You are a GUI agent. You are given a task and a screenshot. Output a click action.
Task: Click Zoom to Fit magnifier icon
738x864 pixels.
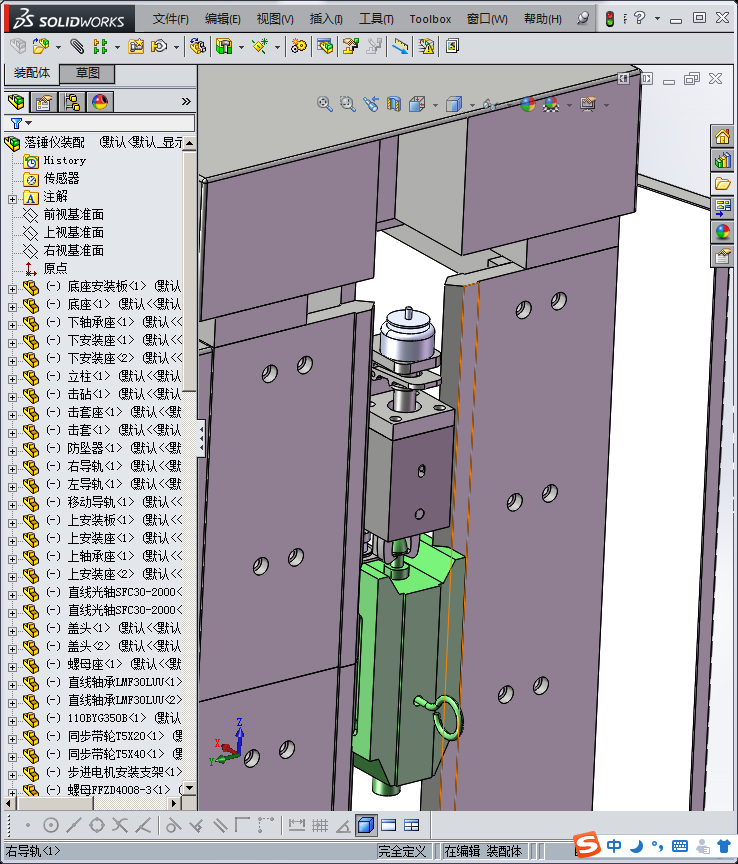click(x=325, y=104)
